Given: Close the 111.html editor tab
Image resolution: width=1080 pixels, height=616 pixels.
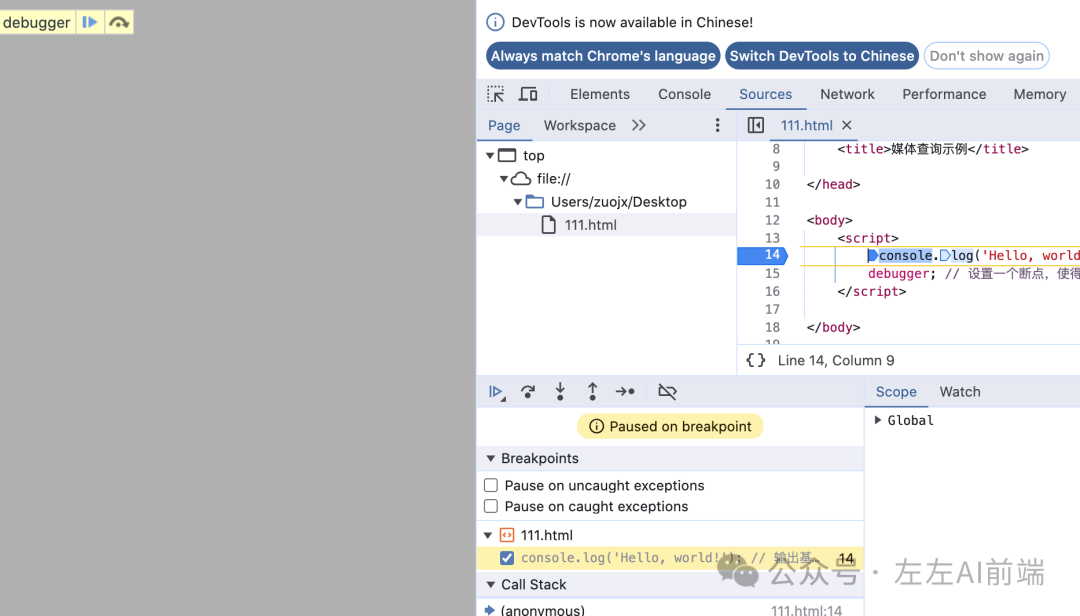Looking at the screenshot, I should click(x=847, y=125).
